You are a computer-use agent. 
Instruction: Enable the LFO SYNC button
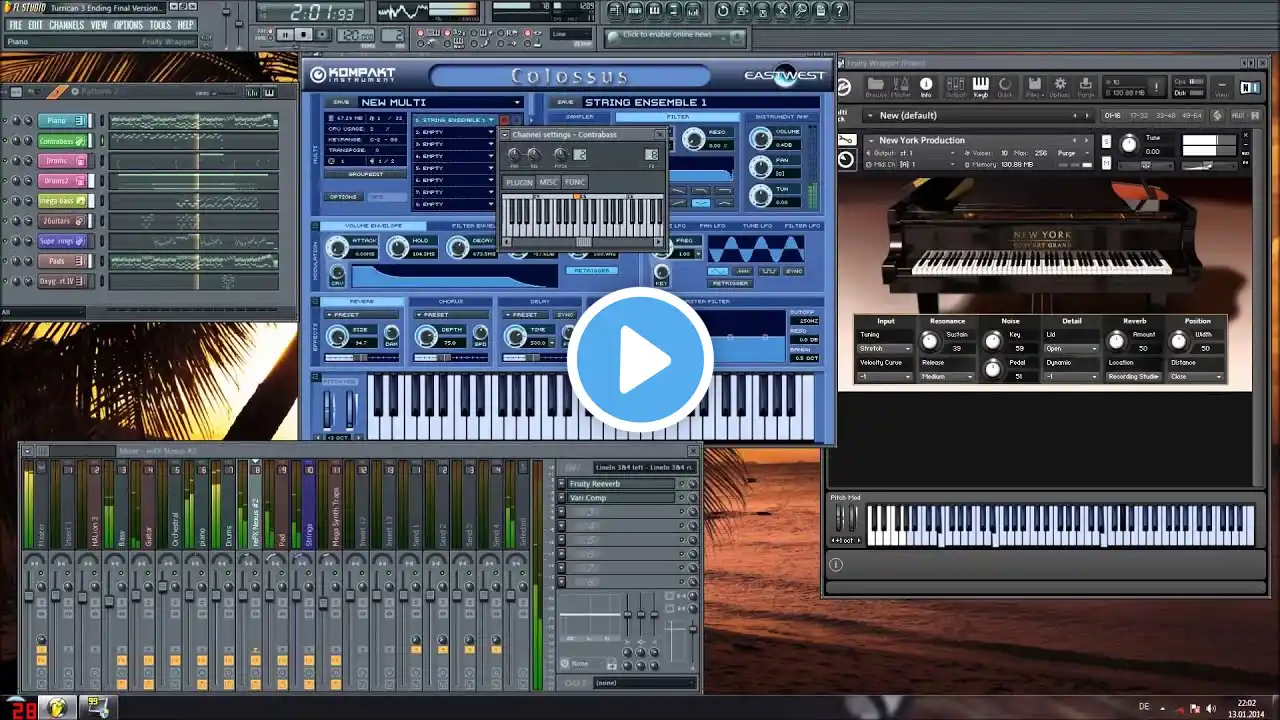794,271
